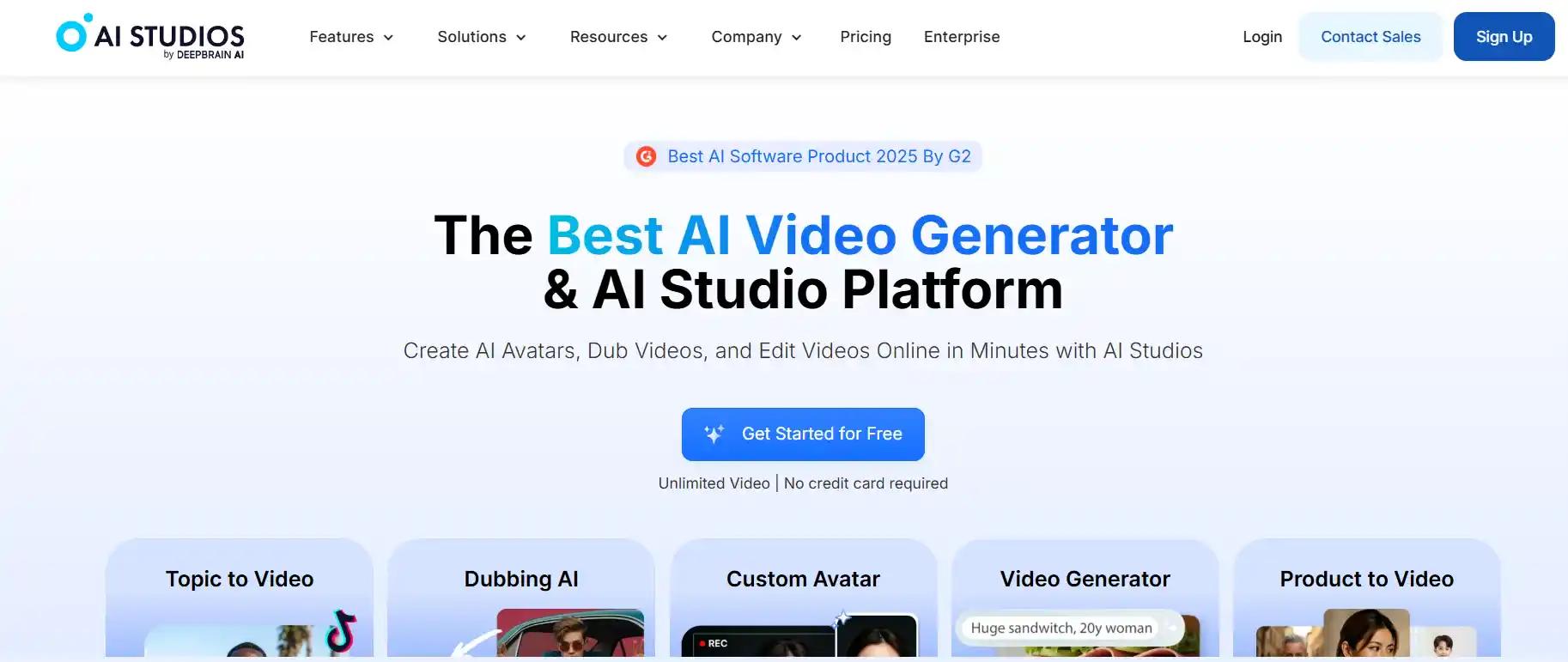Click the Sign Up button
This screenshot has width=1568, height=662.
tap(1504, 37)
